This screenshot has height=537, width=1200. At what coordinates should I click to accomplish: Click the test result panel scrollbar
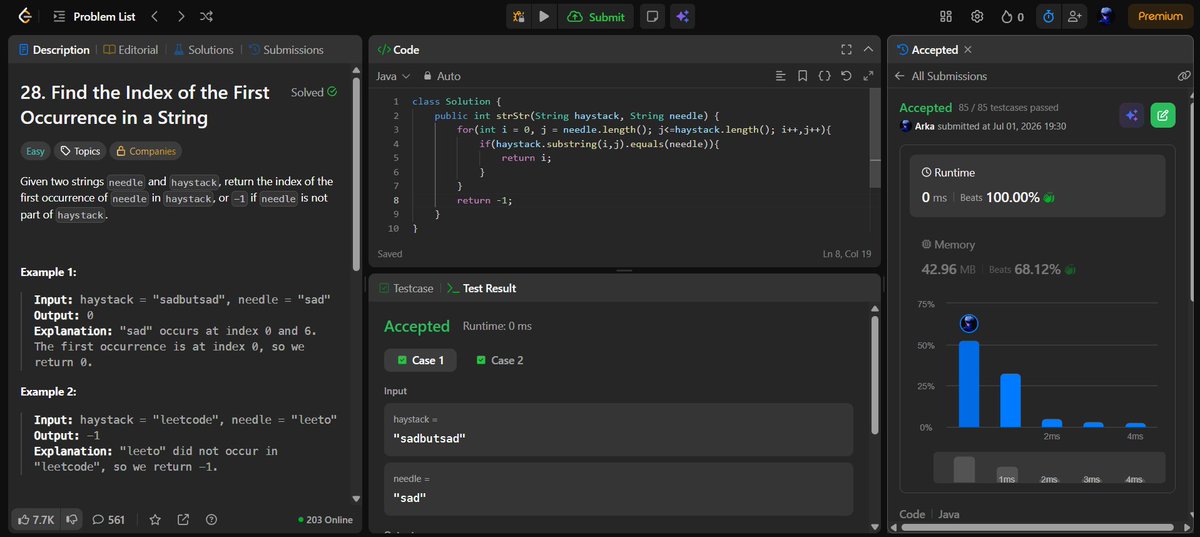click(877, 375)
